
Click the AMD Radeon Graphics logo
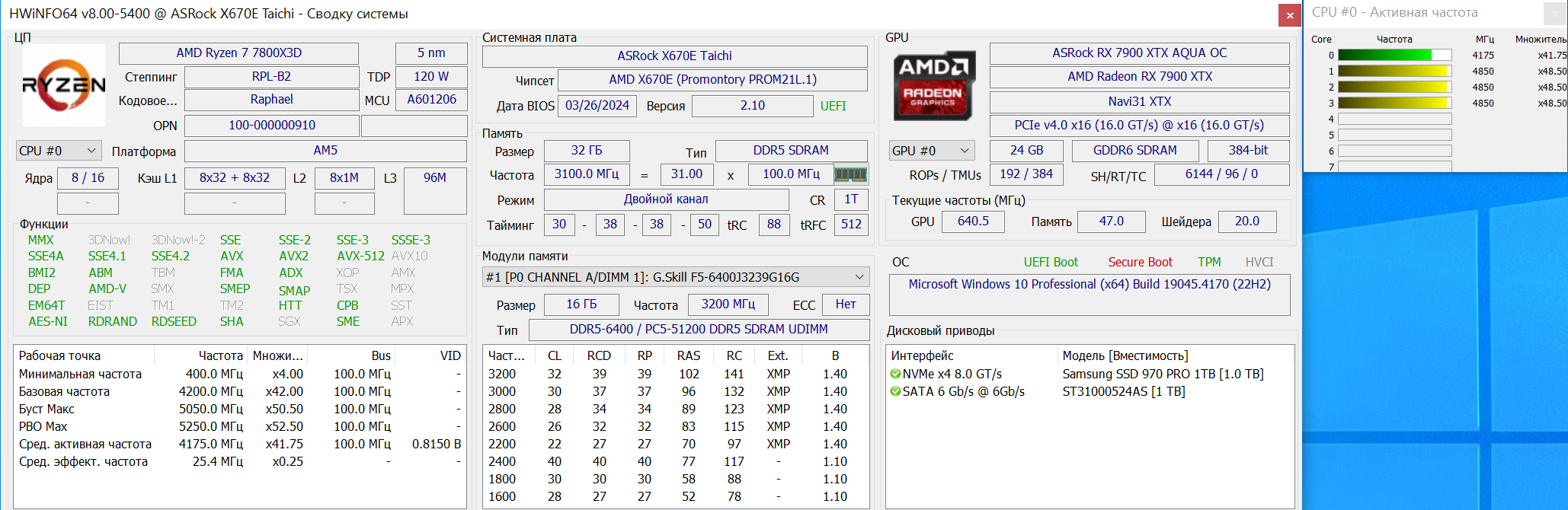[933, 85]
